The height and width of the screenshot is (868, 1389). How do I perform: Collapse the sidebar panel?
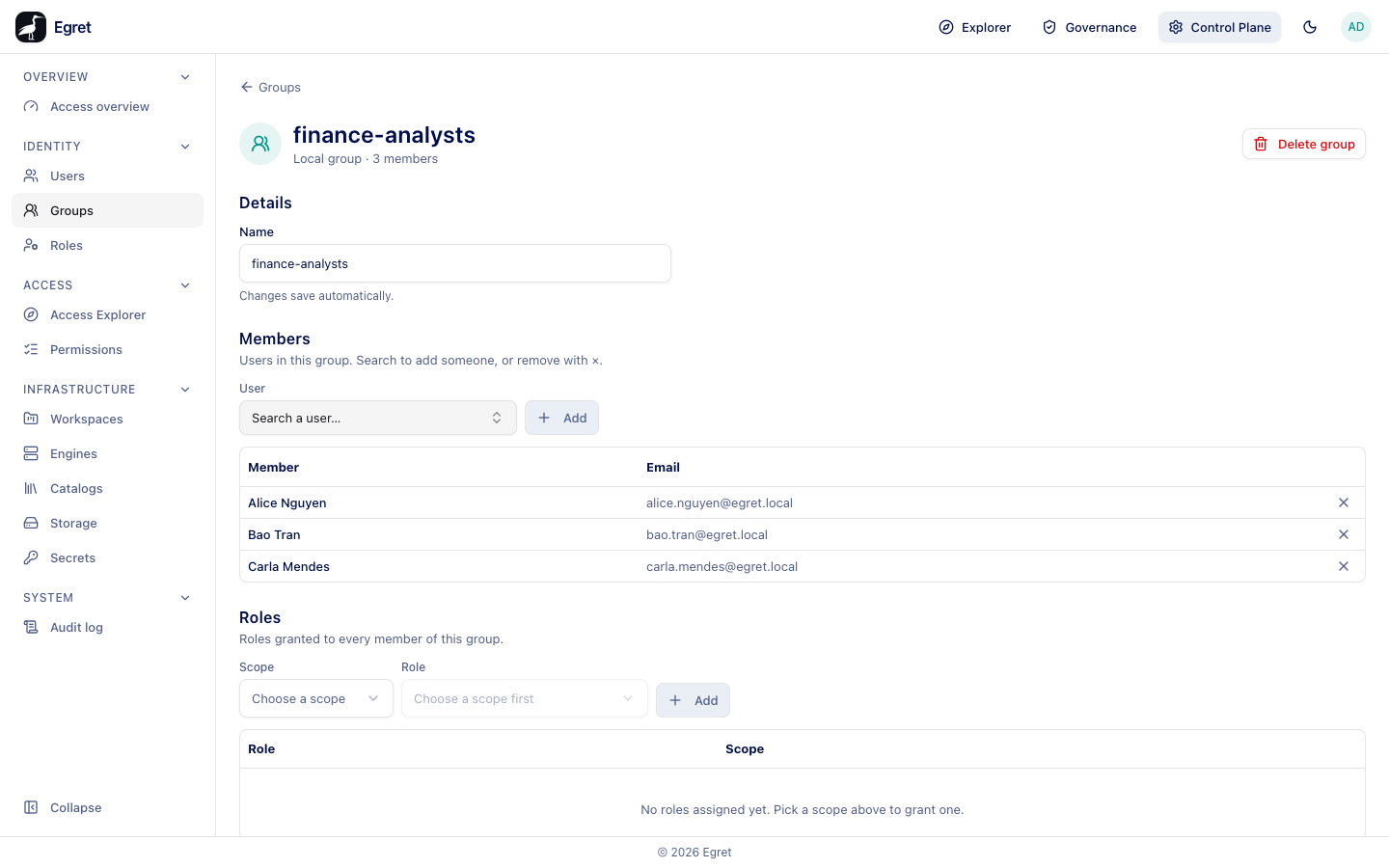tap(107, 808)
